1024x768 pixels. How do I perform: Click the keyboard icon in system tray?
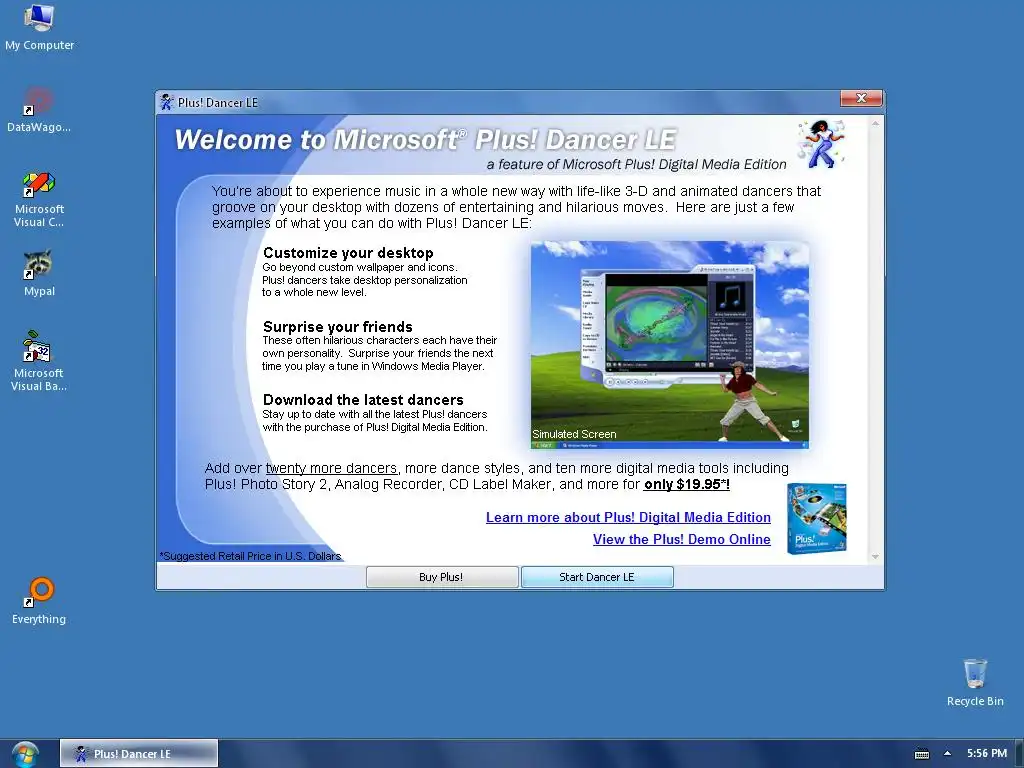click(x=921, y=754)
